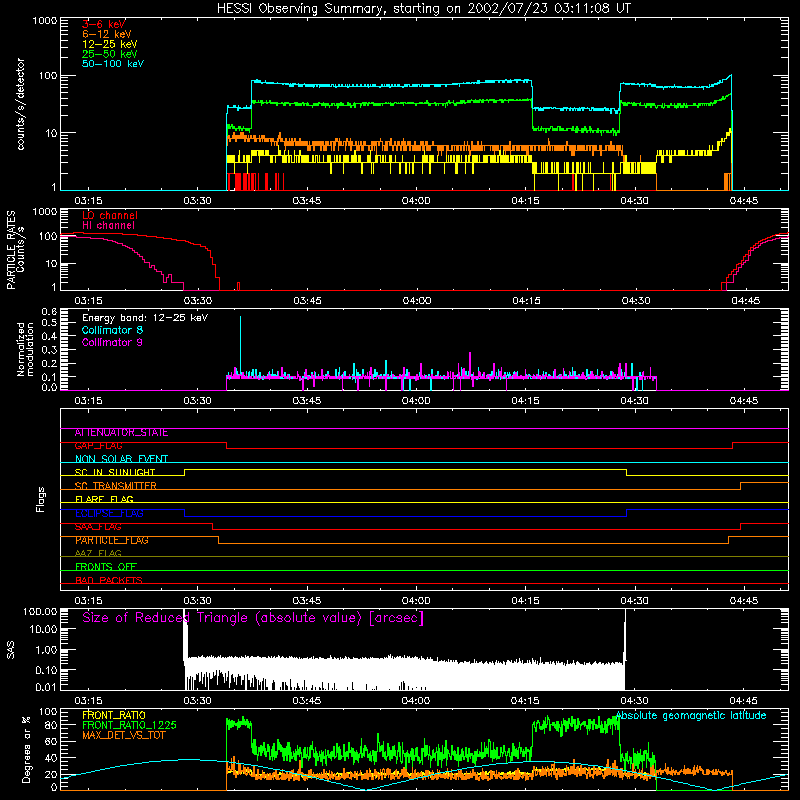The height and width of the screenshot is (800, 800).
Task: Select the Collimator 8 legend entry
Action: pos(112,330)
